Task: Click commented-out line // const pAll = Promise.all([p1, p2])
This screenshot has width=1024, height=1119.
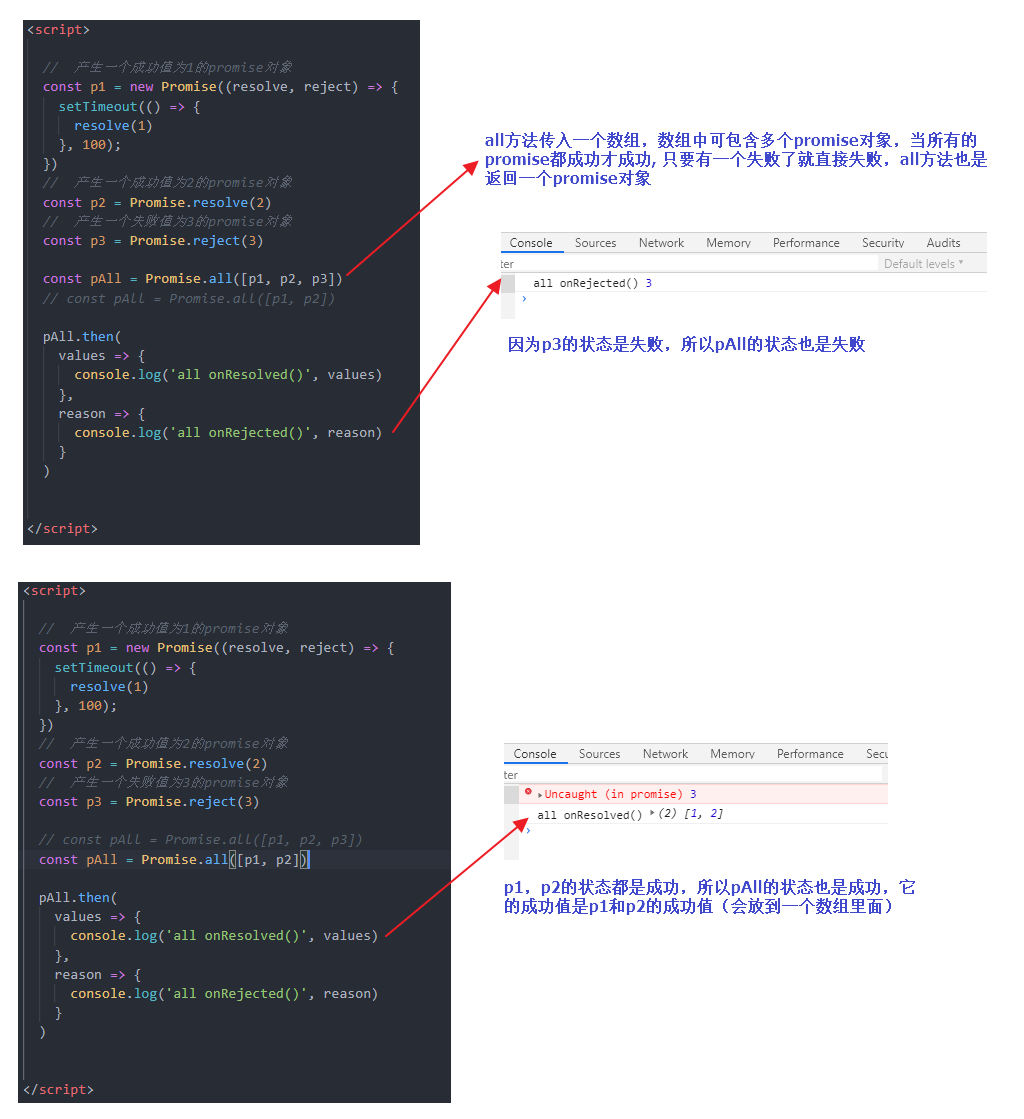Action: (x=188, y=298)
